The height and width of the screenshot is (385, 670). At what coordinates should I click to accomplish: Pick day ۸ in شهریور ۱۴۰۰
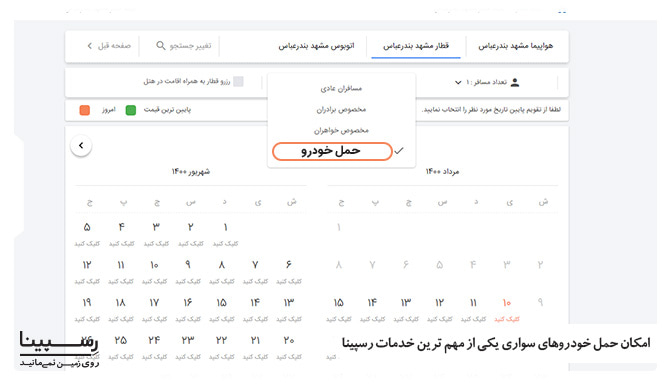221,271
